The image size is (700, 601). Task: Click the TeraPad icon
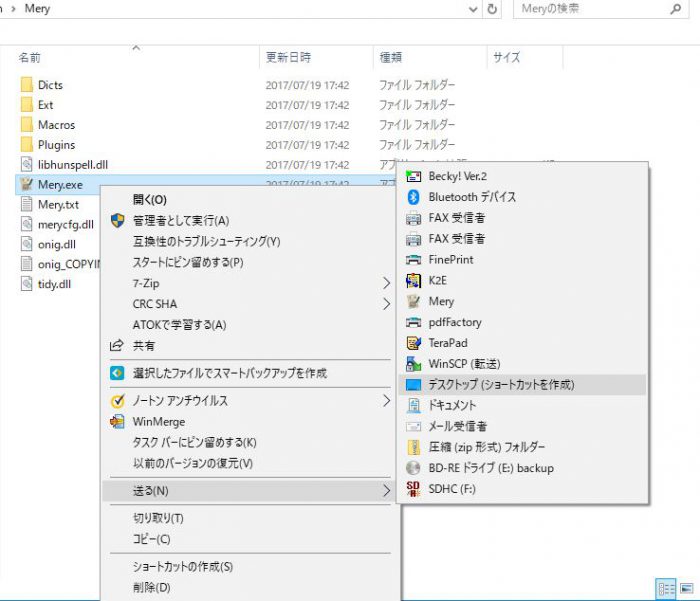413,343
